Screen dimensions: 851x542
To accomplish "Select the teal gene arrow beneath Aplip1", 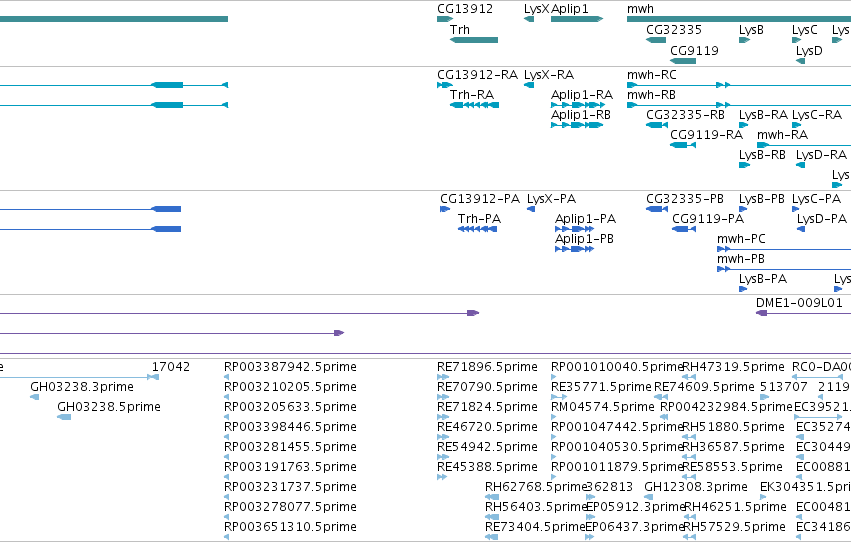I will pyautogui.click(x=577, y=20).
